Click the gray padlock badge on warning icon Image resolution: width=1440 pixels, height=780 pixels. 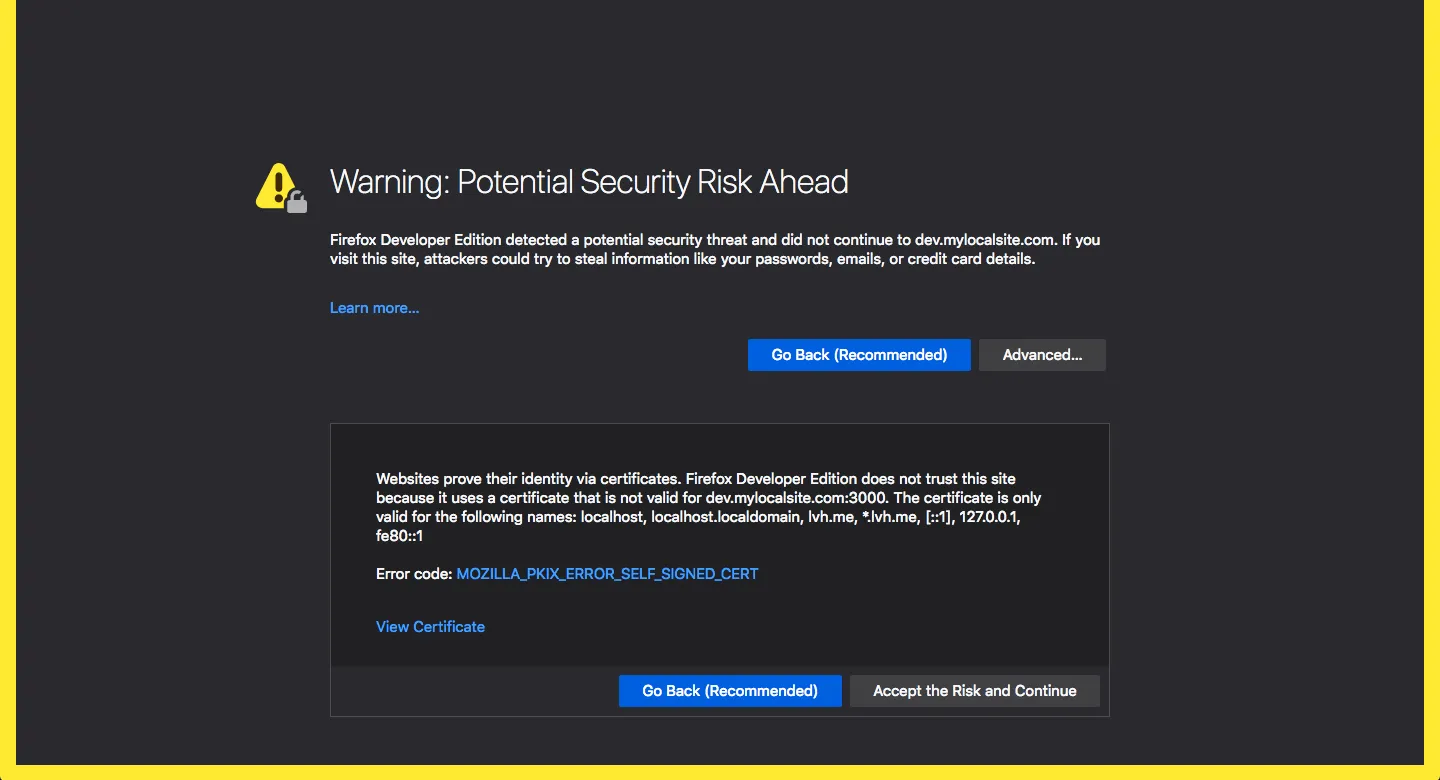297,203
